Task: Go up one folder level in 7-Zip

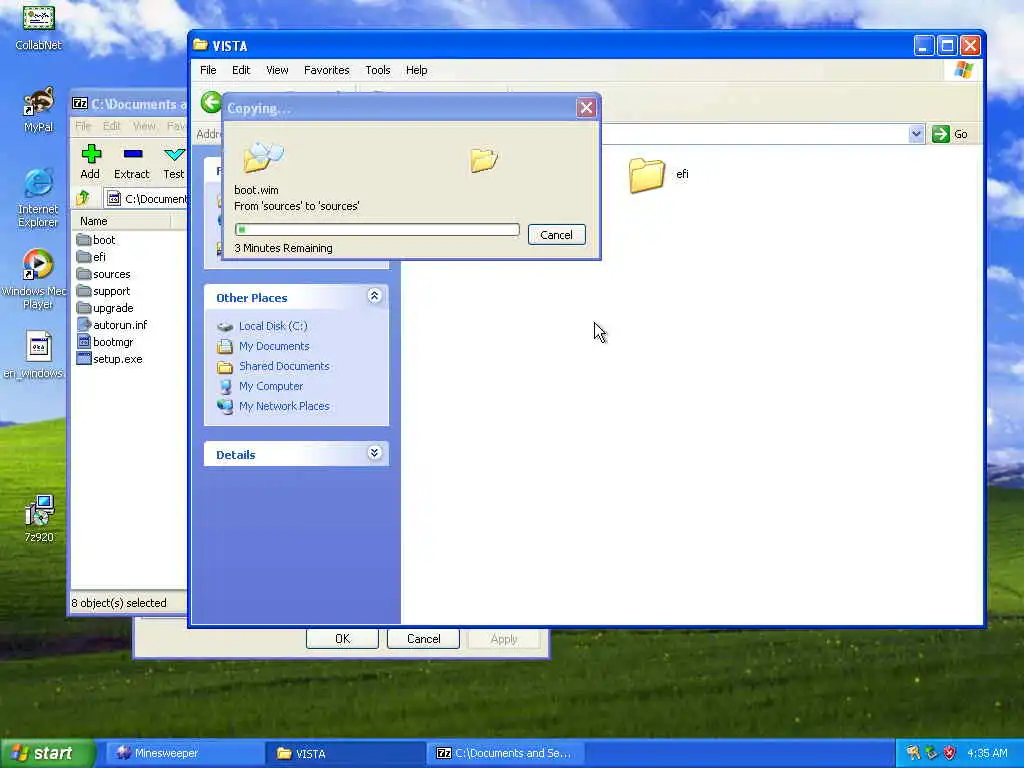Action: (84, 198)
